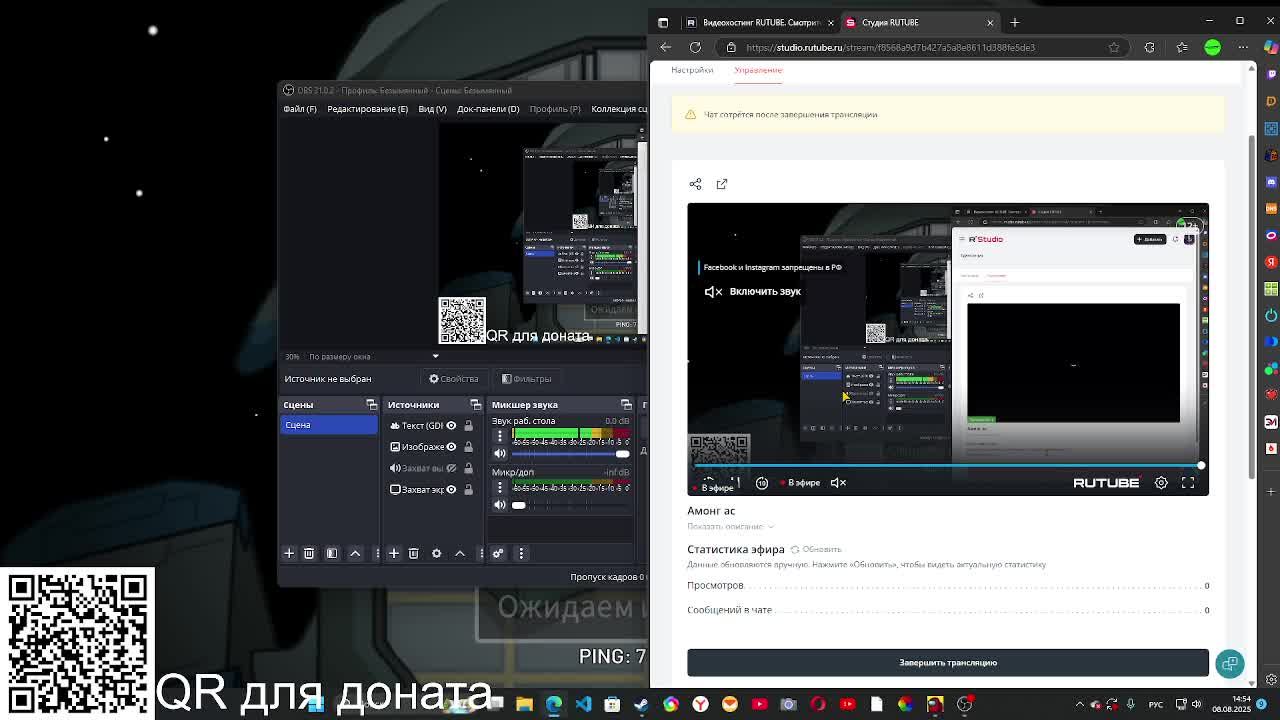Add a new scene in OBS Scenes panel

pos(289,553)
